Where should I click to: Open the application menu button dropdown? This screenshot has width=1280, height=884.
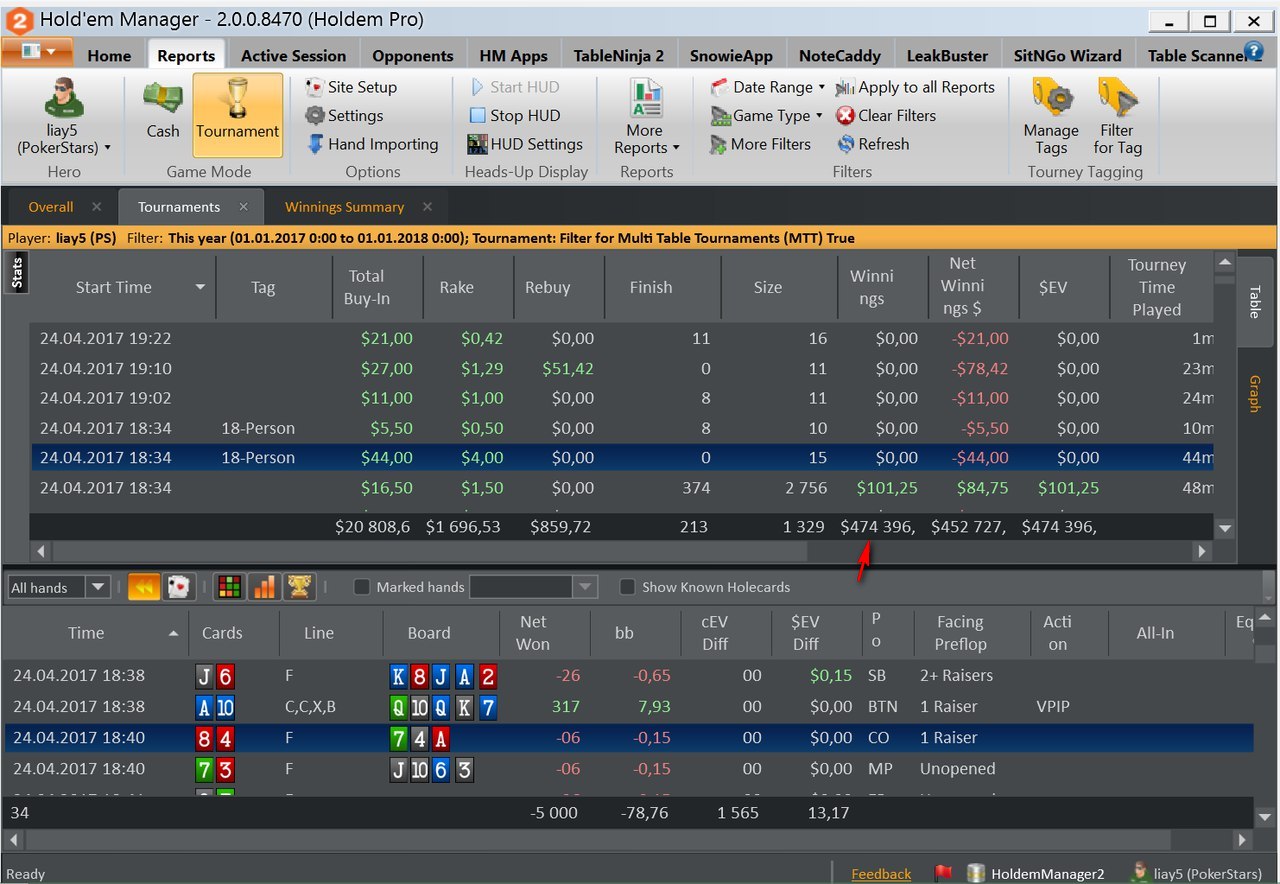(37, 52)
